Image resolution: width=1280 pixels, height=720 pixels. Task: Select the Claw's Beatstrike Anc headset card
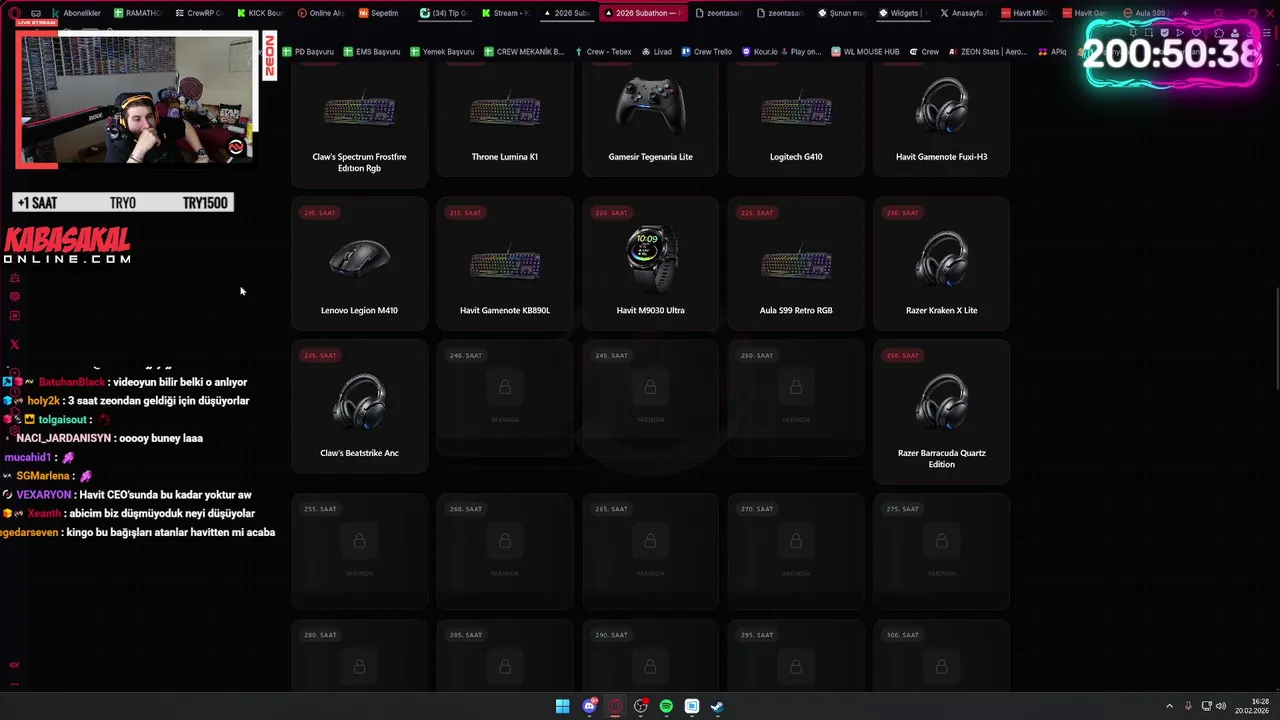point(359,406)
